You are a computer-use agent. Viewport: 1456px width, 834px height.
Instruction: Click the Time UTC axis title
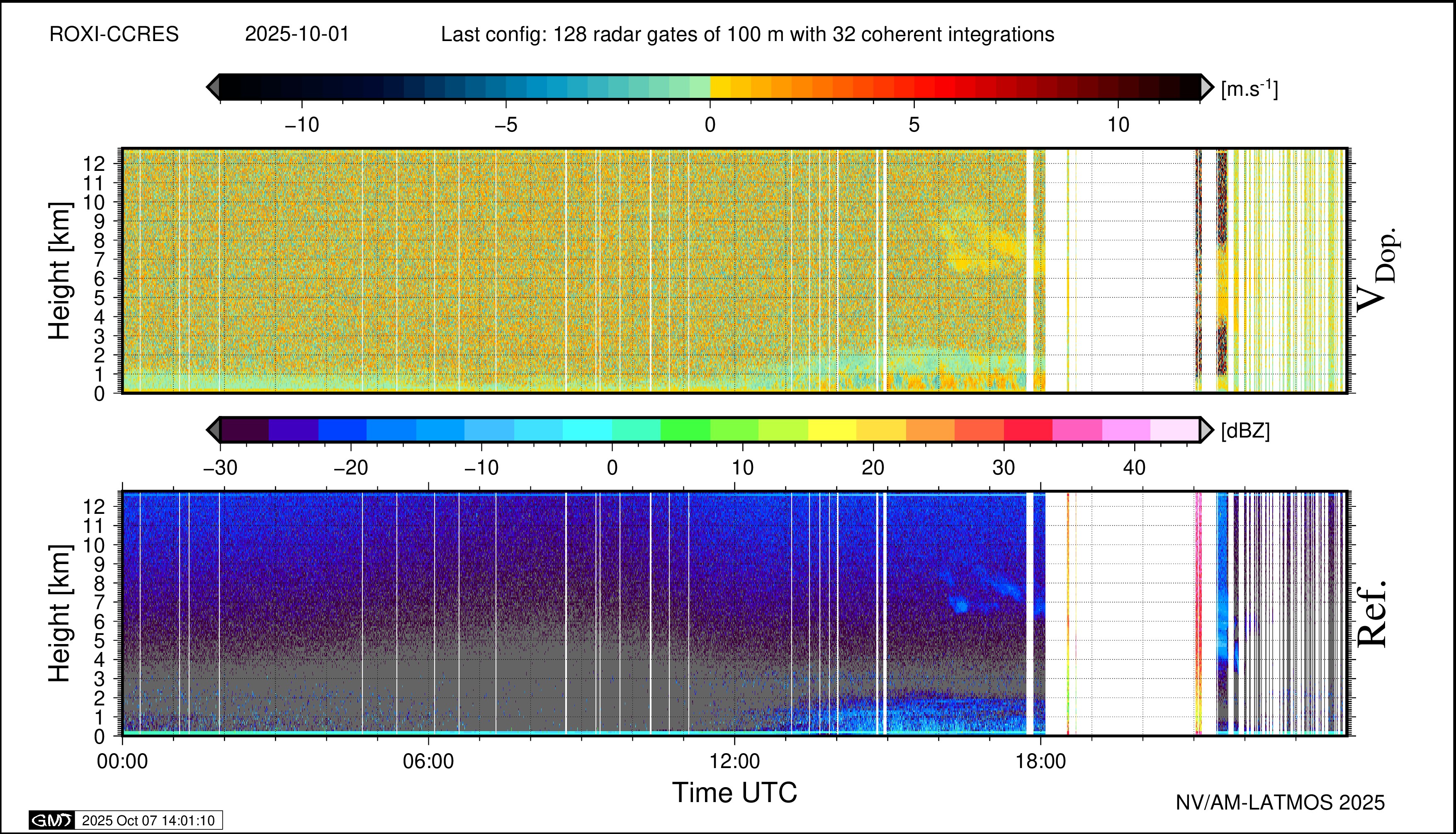[734, 793]
